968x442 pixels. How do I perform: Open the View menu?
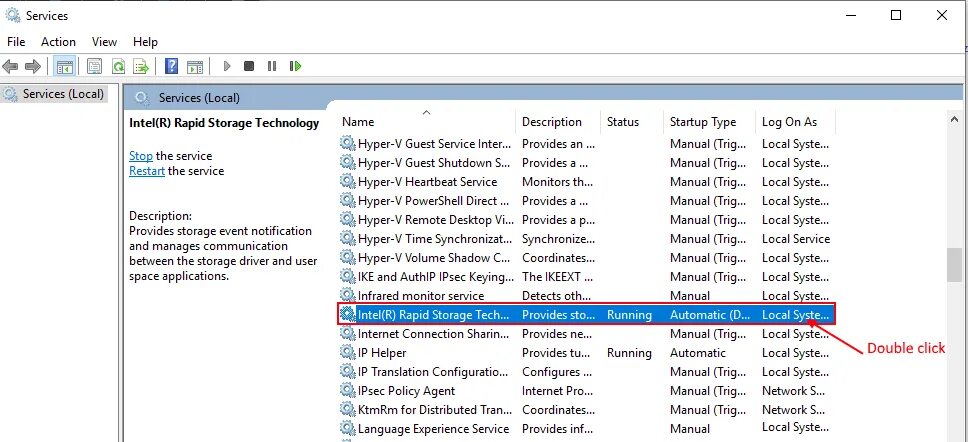coord(104,42)
